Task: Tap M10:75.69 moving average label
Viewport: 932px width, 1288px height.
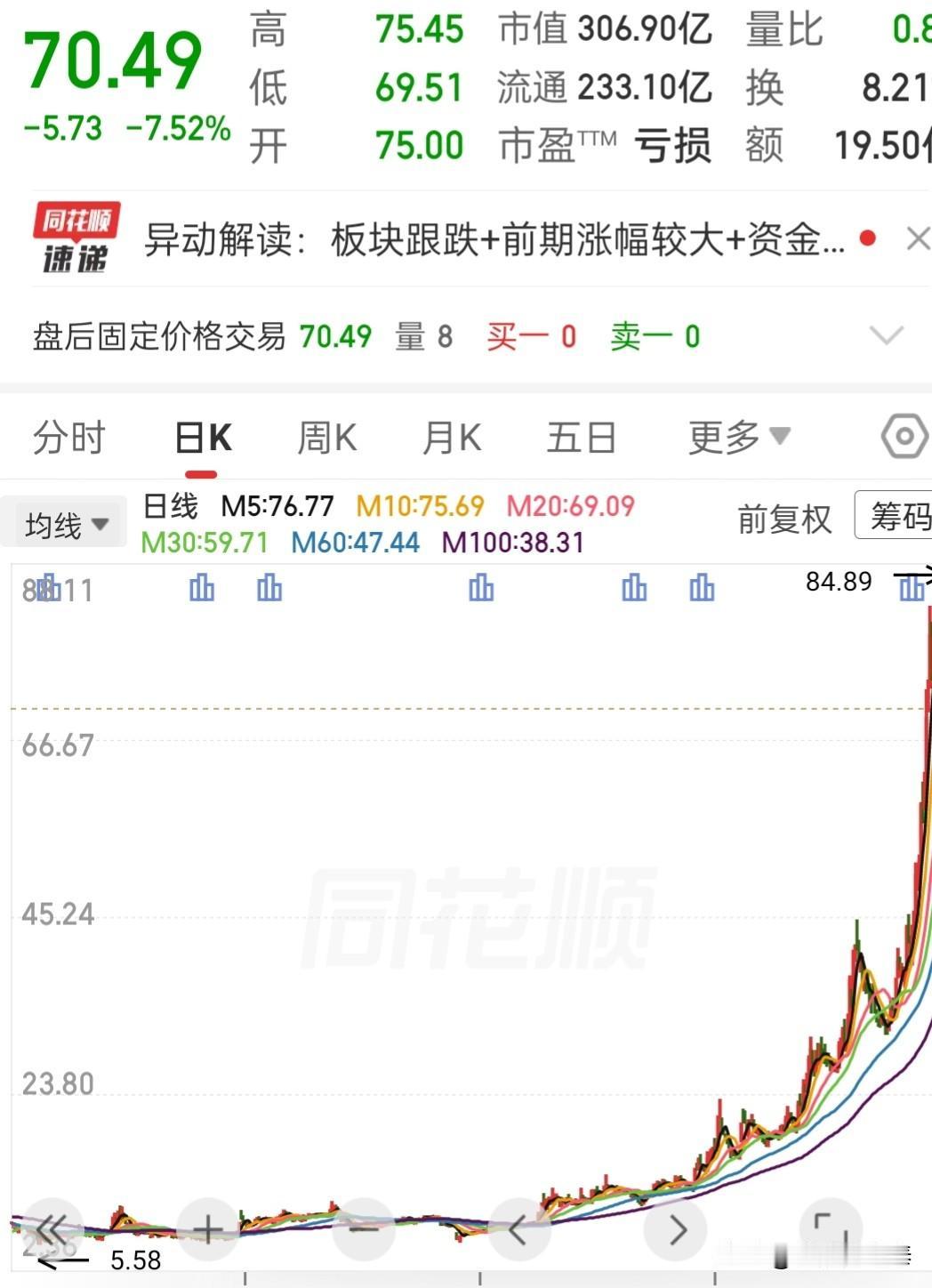Action: (420, 506)
